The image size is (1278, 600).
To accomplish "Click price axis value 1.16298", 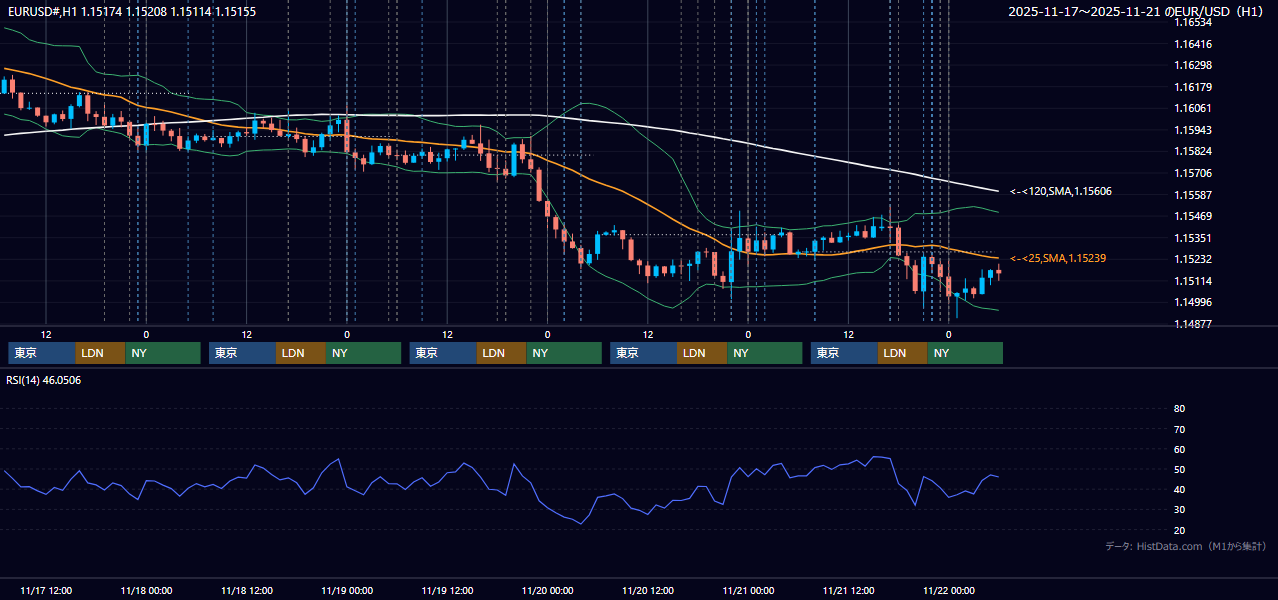I will pyautogui.click(x=1193, y=65).
